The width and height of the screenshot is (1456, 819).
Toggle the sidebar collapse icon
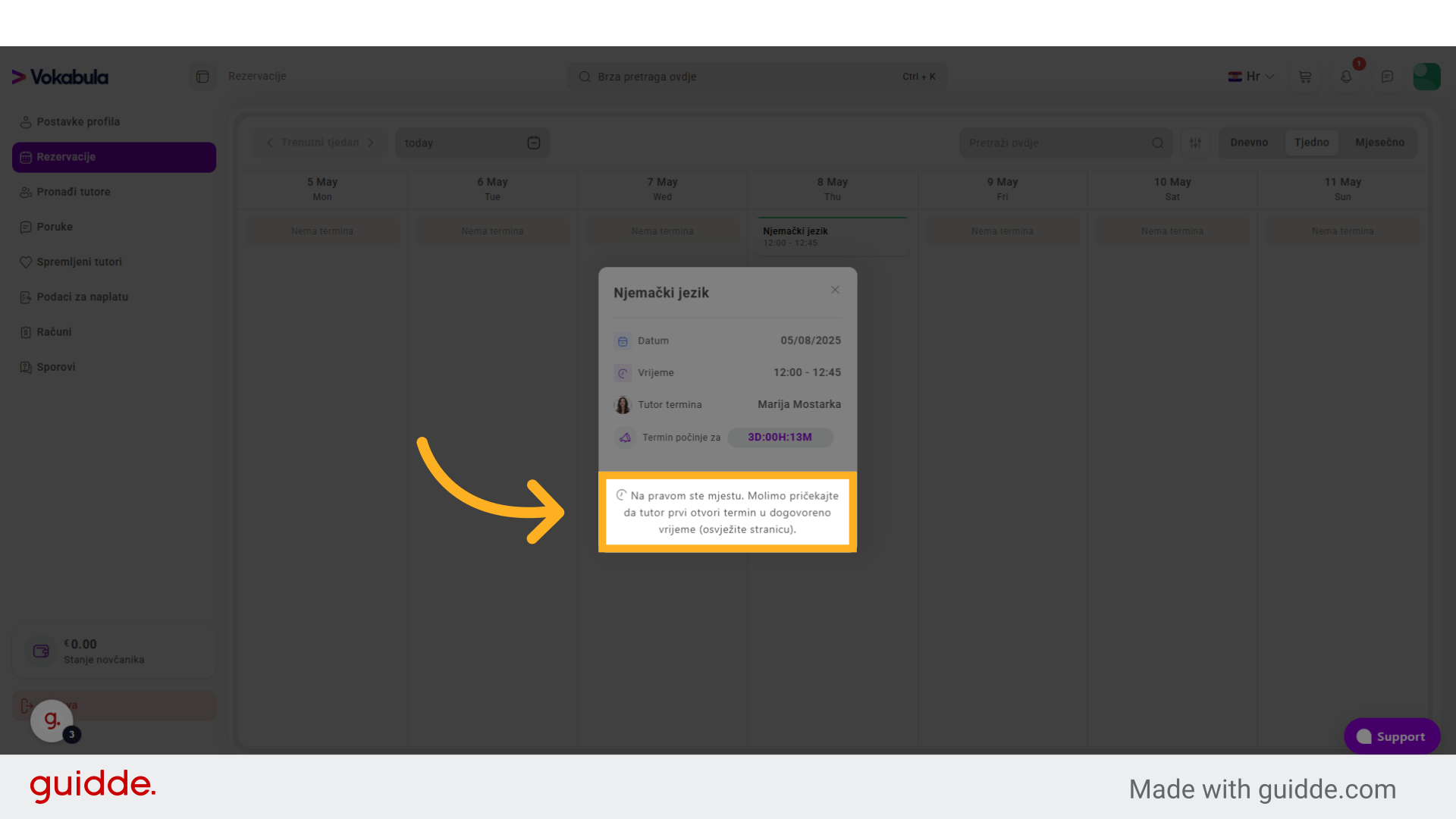(202, 77)
